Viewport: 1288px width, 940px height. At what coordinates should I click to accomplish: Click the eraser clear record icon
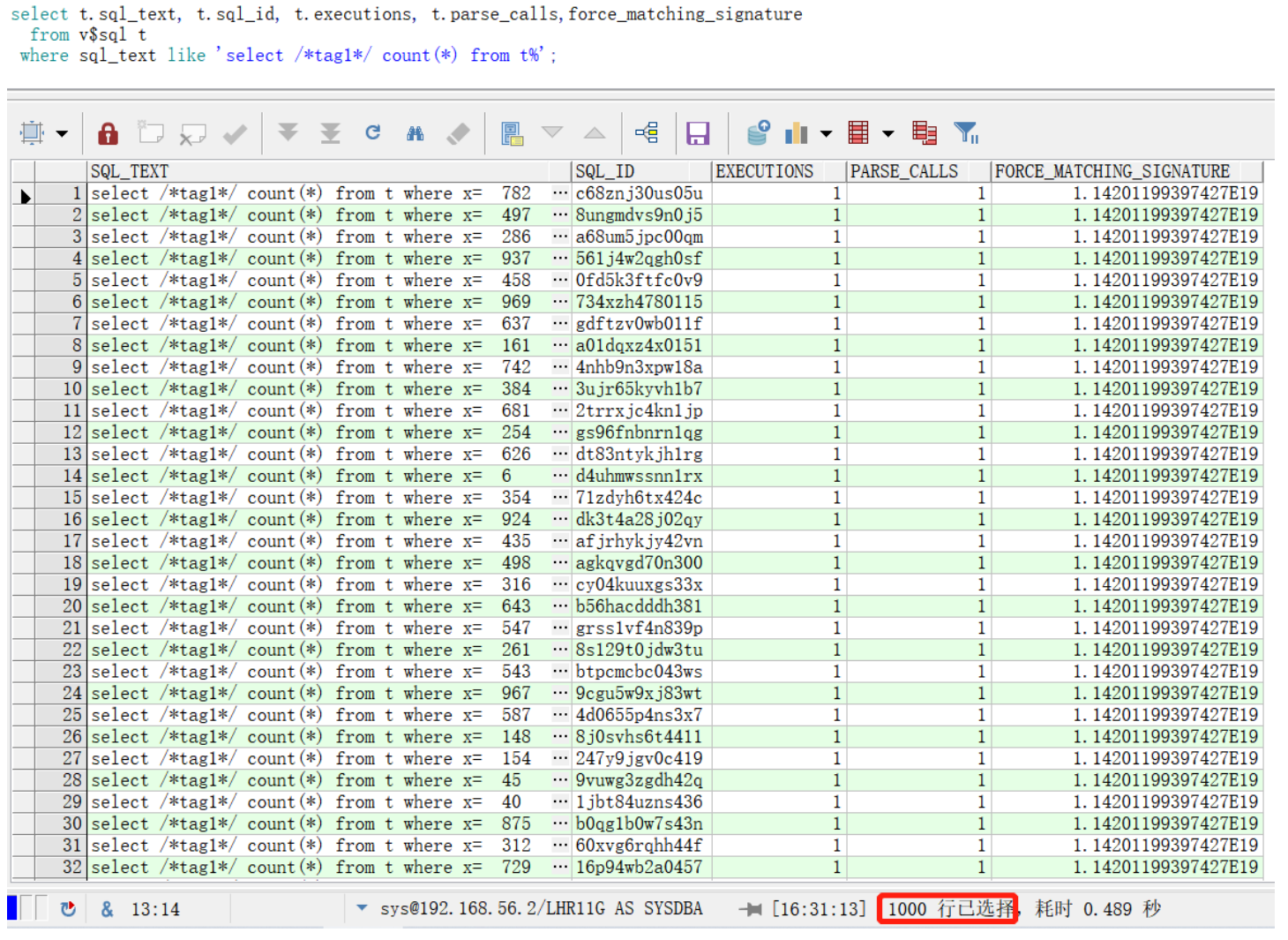[459, 133]
